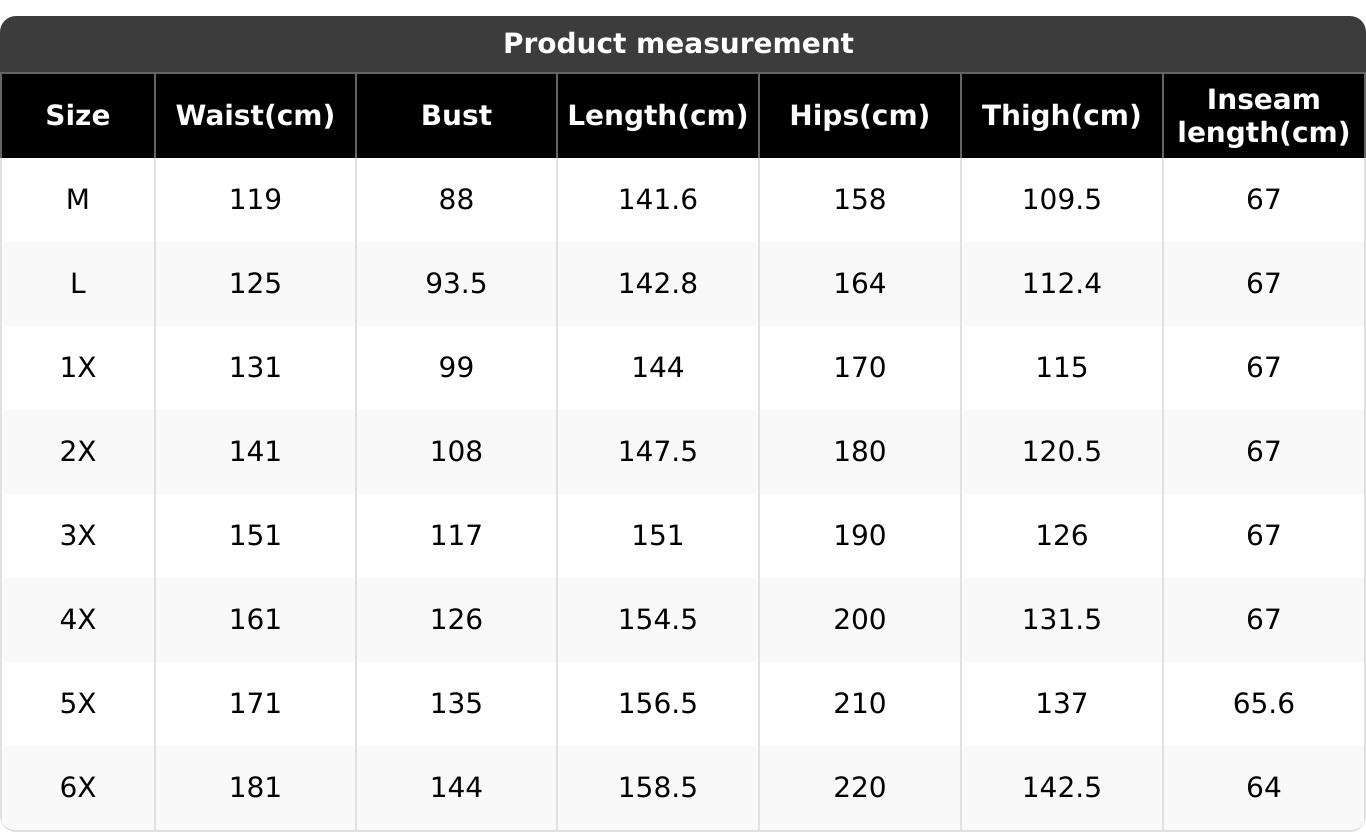Screen dimensions: 1366x832
Task: Click the Bust column header
Action: (x=456, y=116)
